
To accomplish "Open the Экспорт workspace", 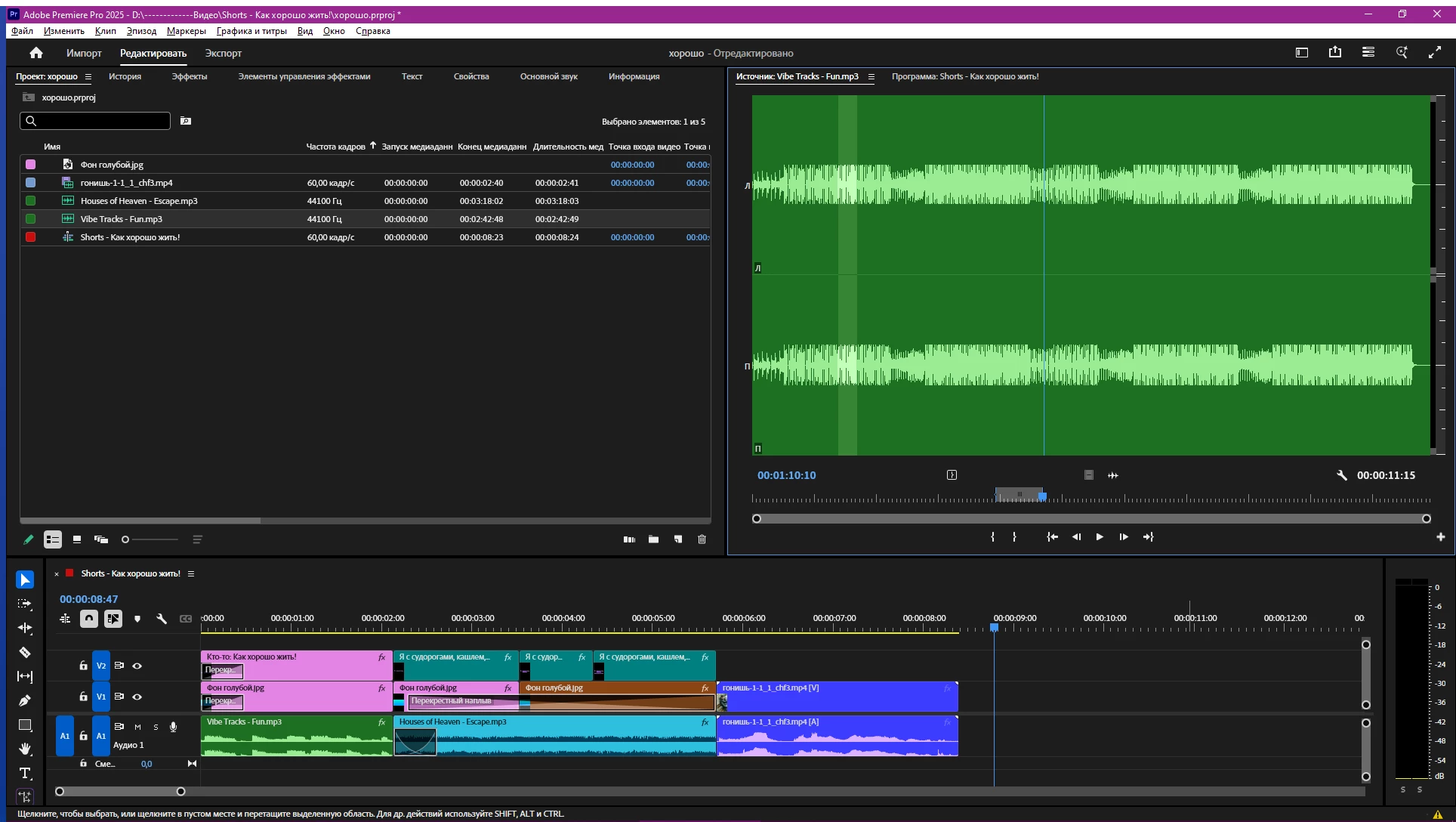I will [223, 53].
